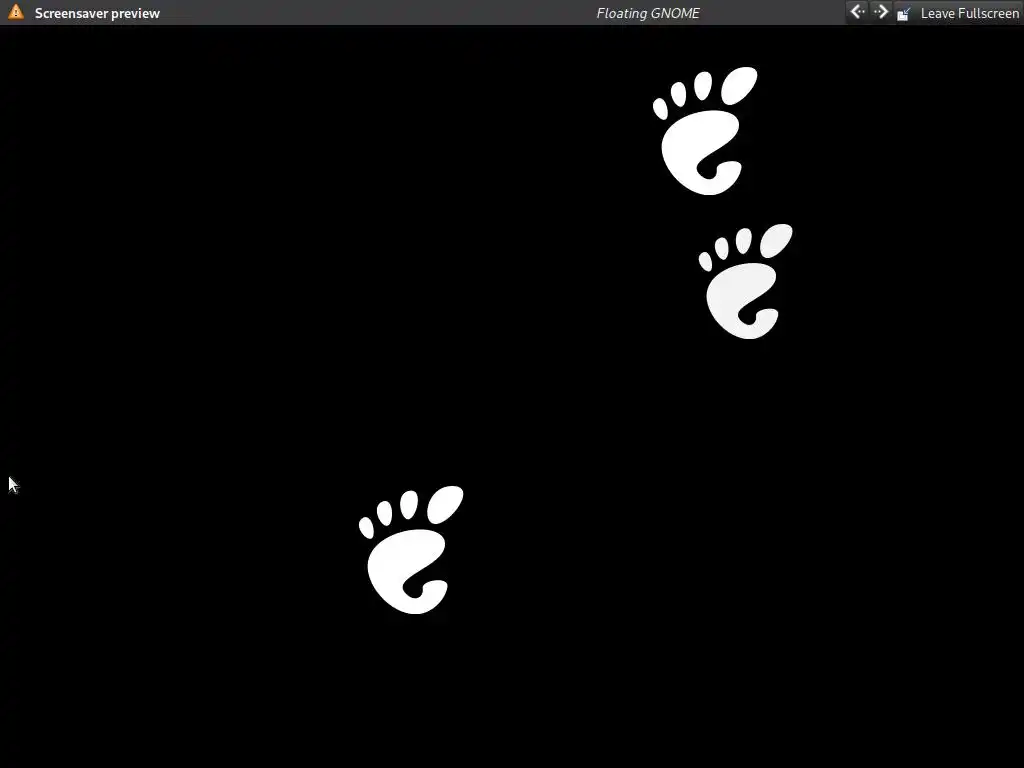1024x768 pixels.
Task: Go to previous screensaver theme
Action: (x=857, y=12)
